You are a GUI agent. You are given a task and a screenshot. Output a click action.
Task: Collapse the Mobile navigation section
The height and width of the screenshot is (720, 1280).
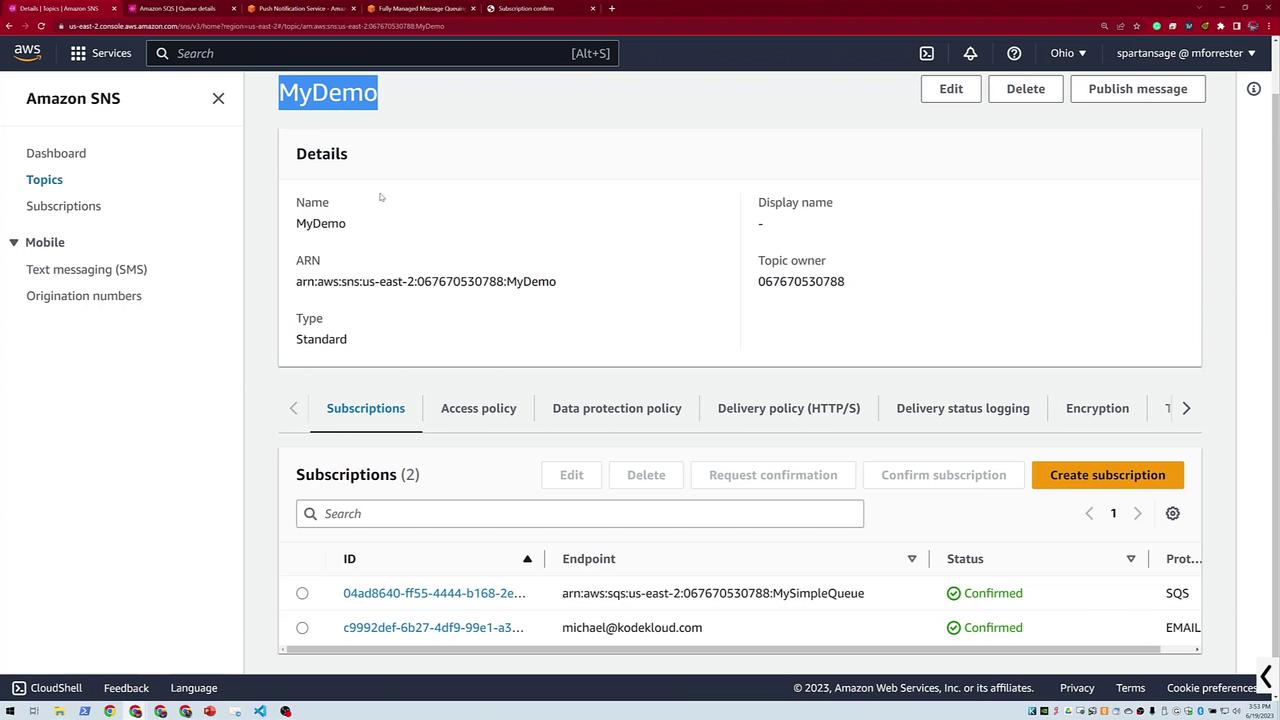pyautogui.click(x=14, y=243)
